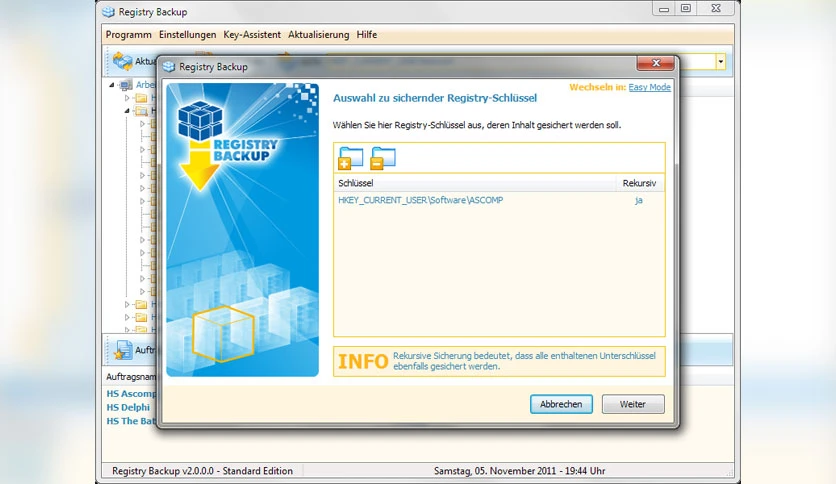The height and width of the screenshot is (484, 836).
Task: Click the add registry key folder icon
Action: point(351,158)
